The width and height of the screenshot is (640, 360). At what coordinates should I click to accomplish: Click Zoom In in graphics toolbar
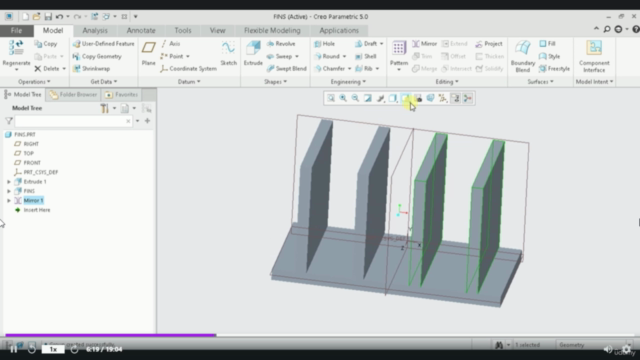(x=343, y=98)
